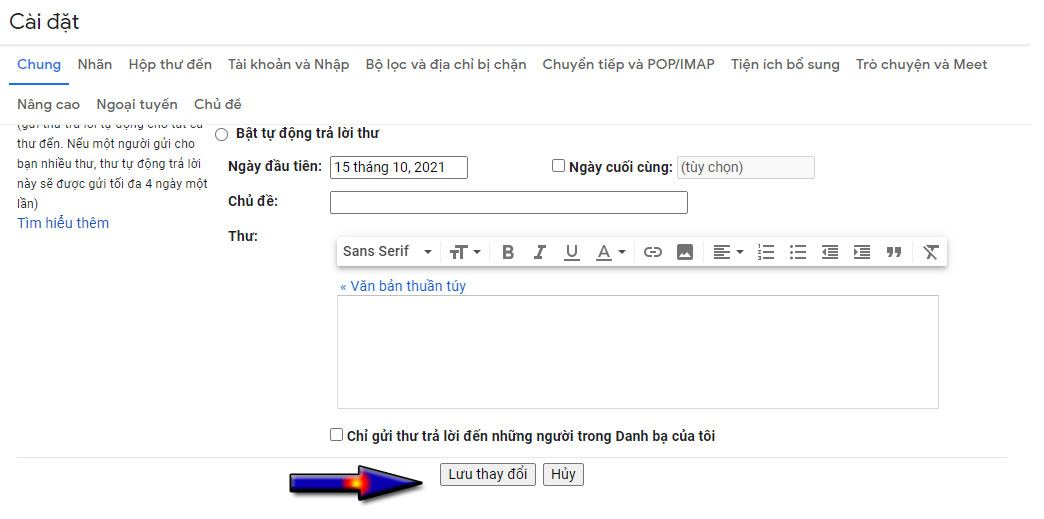
Task: Open the text alignment options
Action: (x=728, y=252)
